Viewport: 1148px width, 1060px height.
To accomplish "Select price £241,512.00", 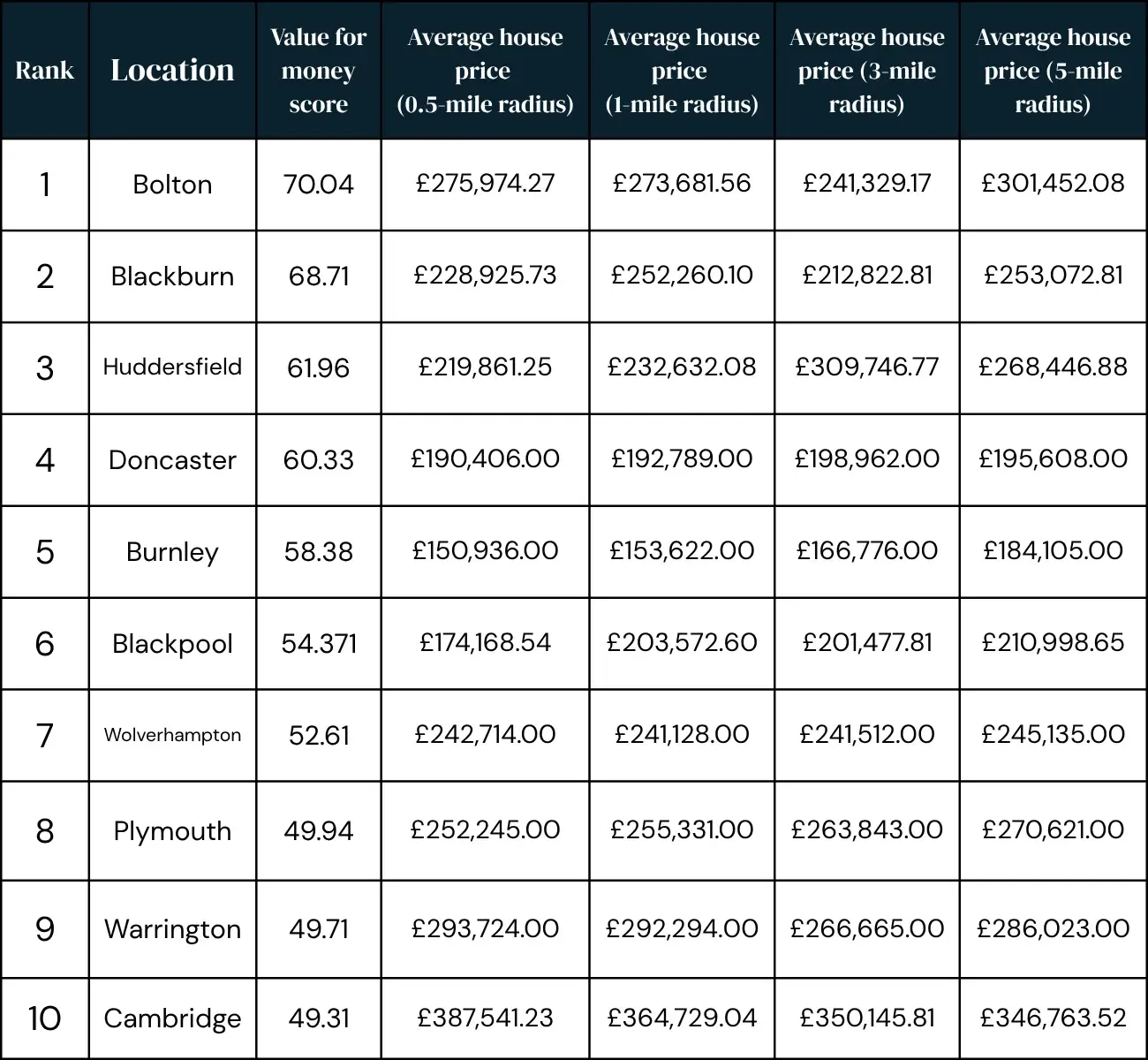I will pos(867,735).
